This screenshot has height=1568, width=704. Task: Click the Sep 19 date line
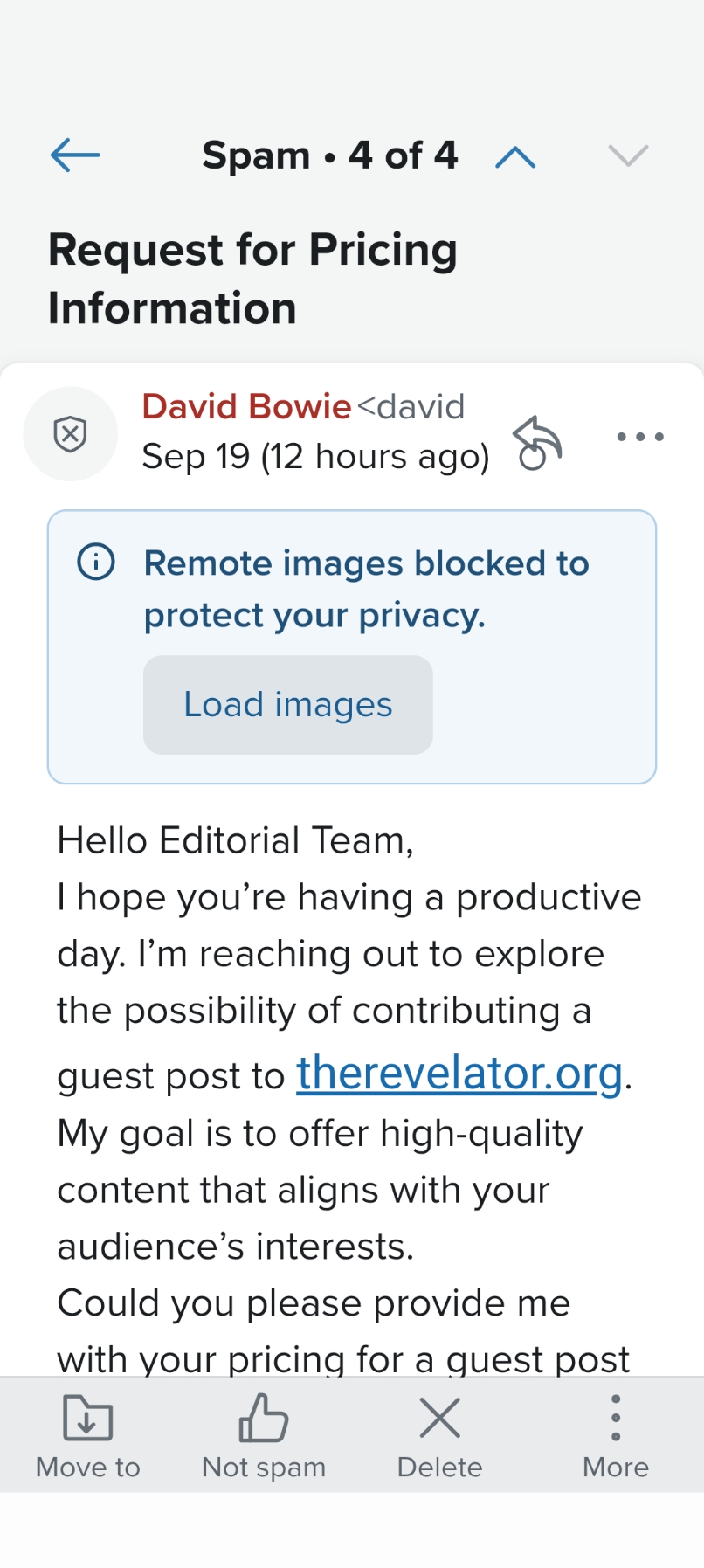pos(315,457)
